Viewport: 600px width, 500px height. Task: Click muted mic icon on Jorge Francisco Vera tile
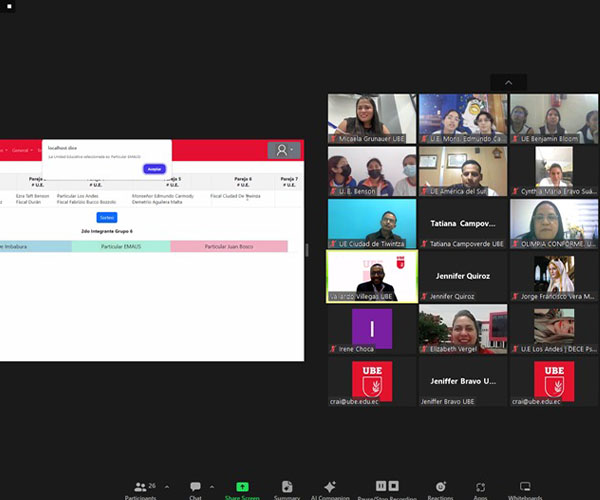(515, 296)
